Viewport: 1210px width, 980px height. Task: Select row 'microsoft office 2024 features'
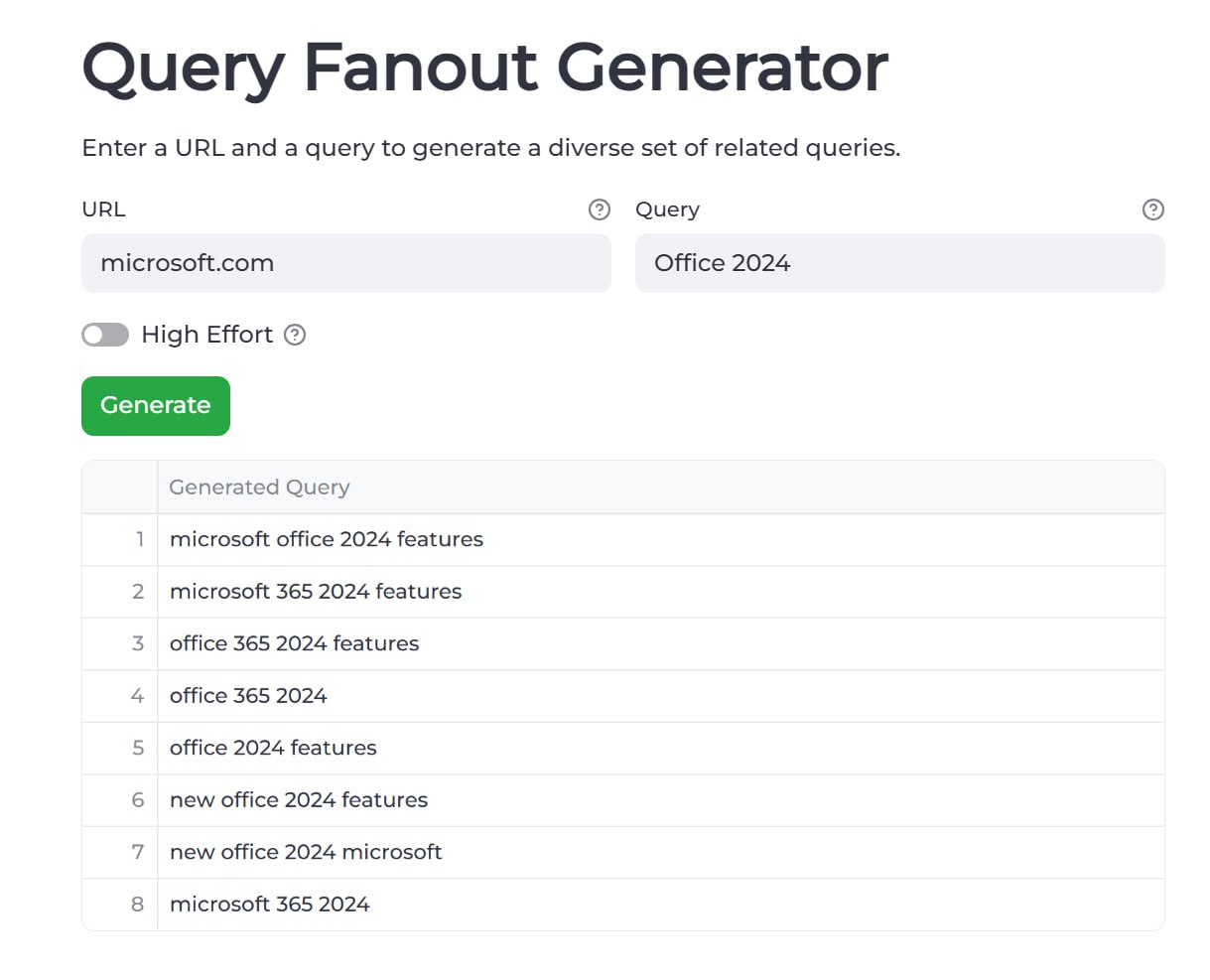click(623, 539)
